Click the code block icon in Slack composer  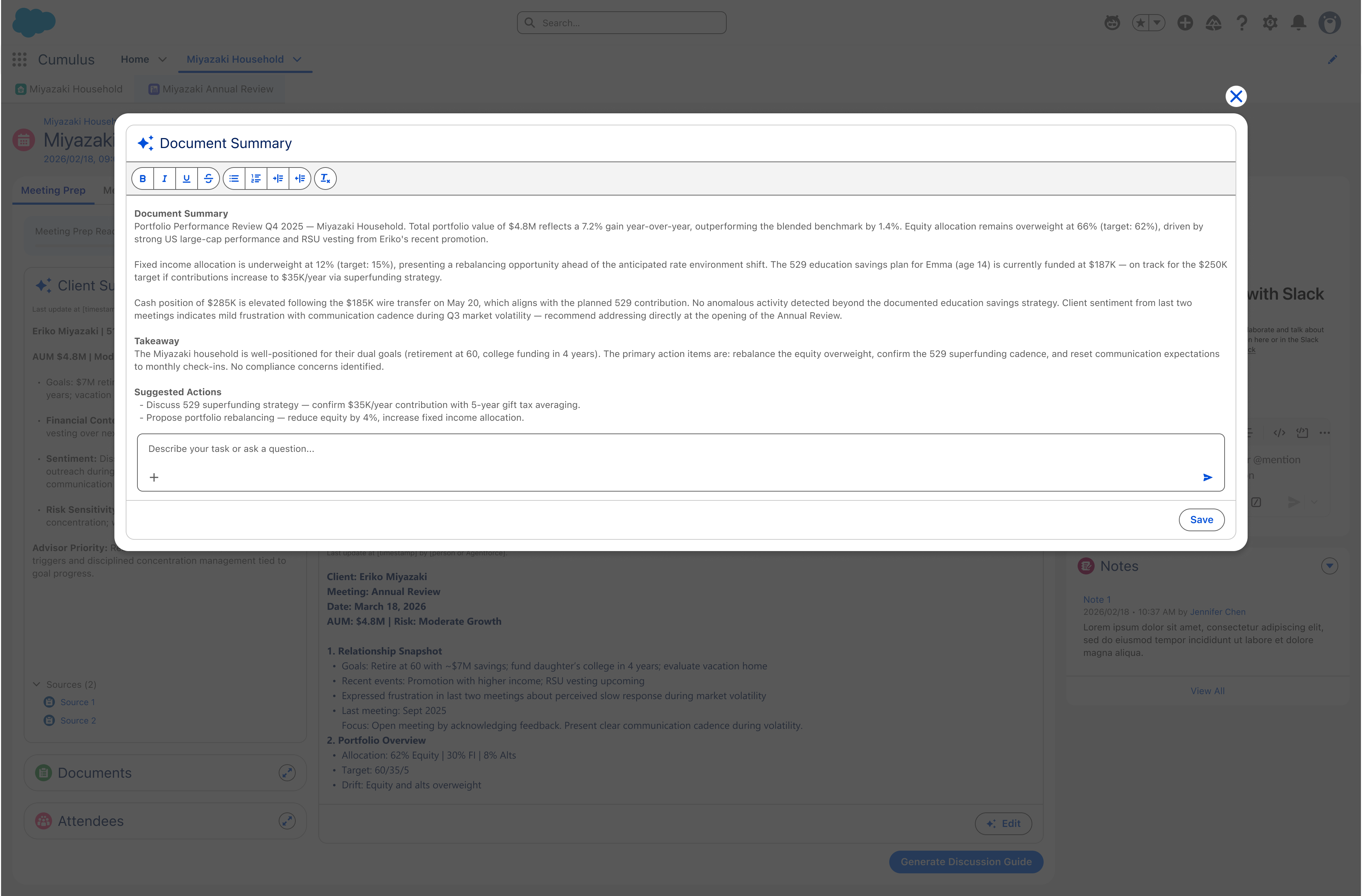[x=1302, y=432]
